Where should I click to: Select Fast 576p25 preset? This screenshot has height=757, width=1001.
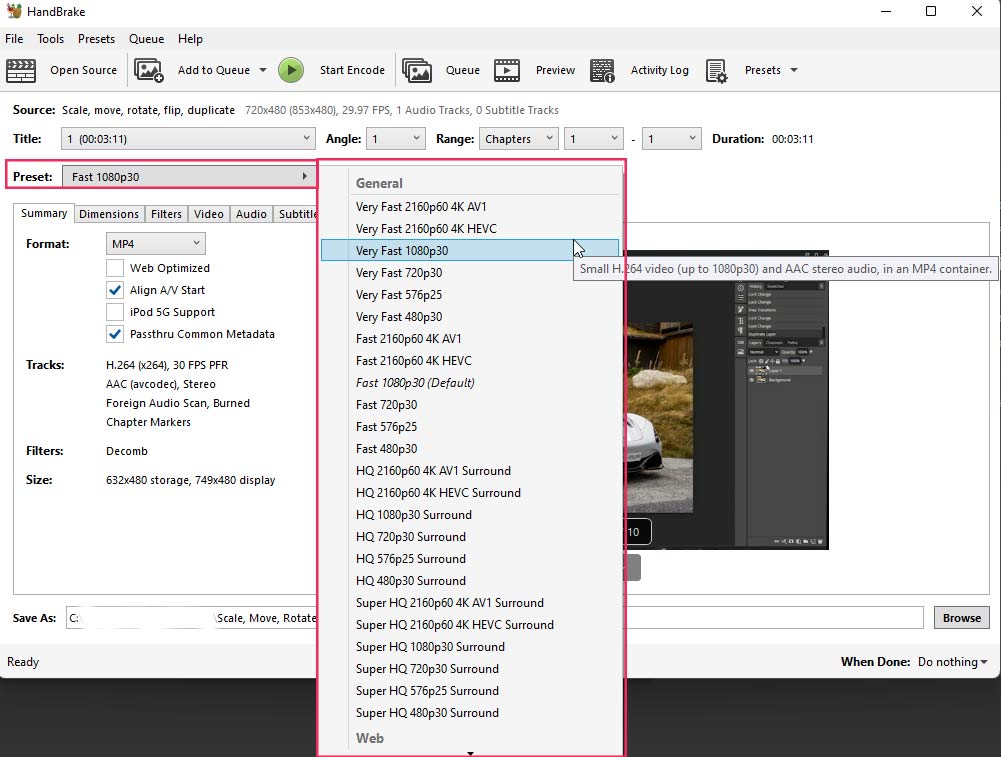(x=470, y=427)
